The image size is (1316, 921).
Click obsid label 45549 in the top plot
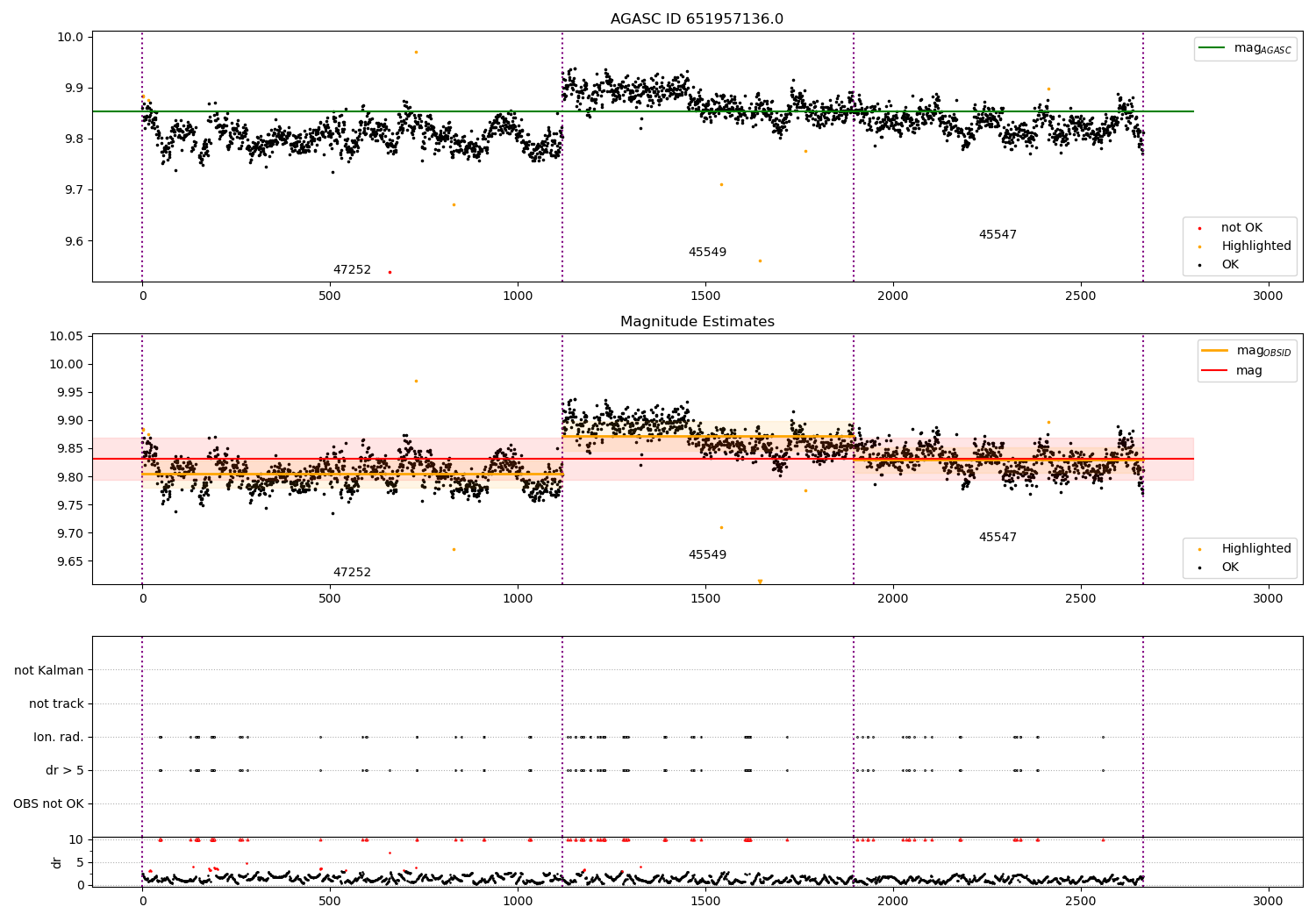[707, 253]
